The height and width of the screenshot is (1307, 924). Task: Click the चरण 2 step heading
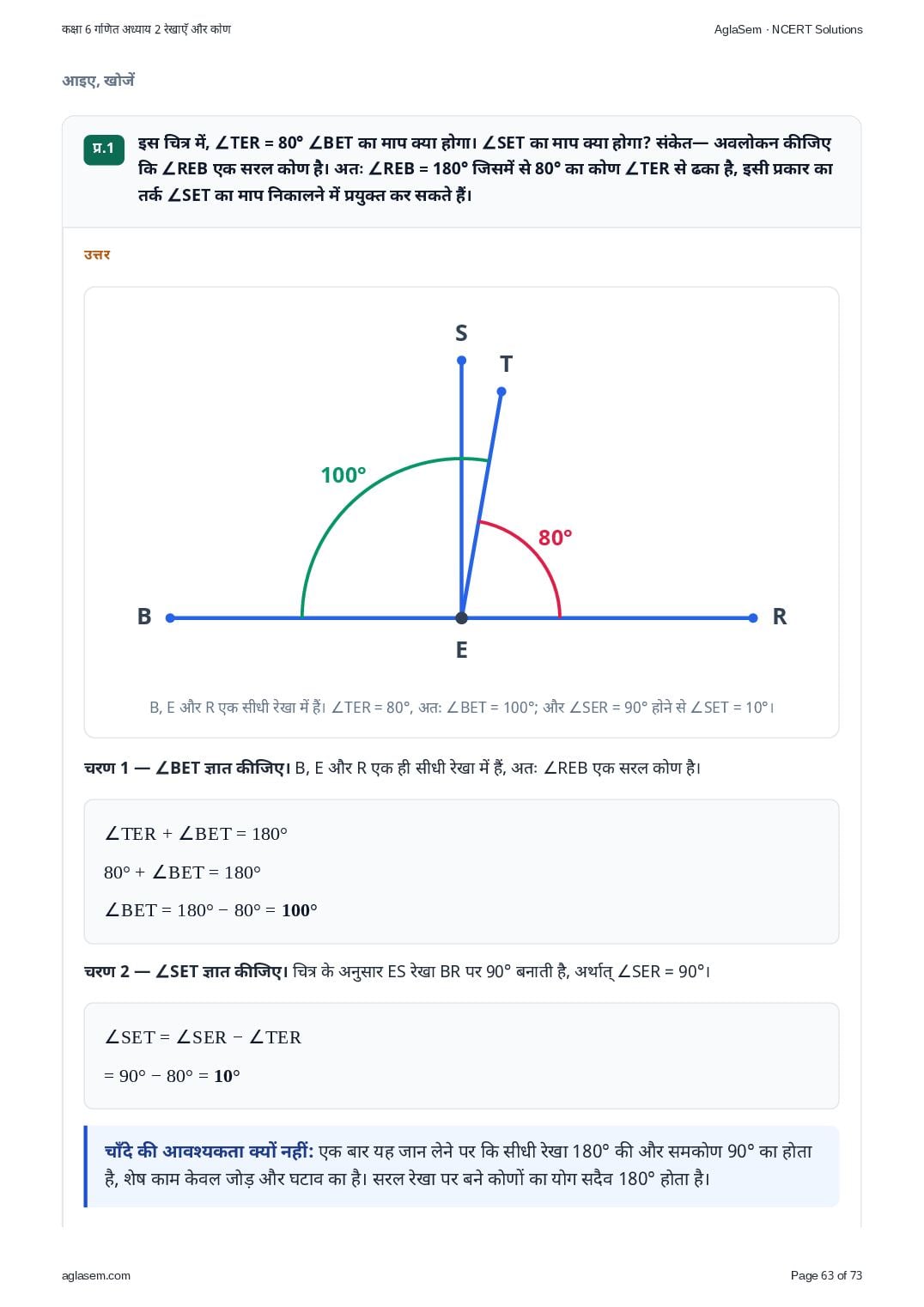185,971
